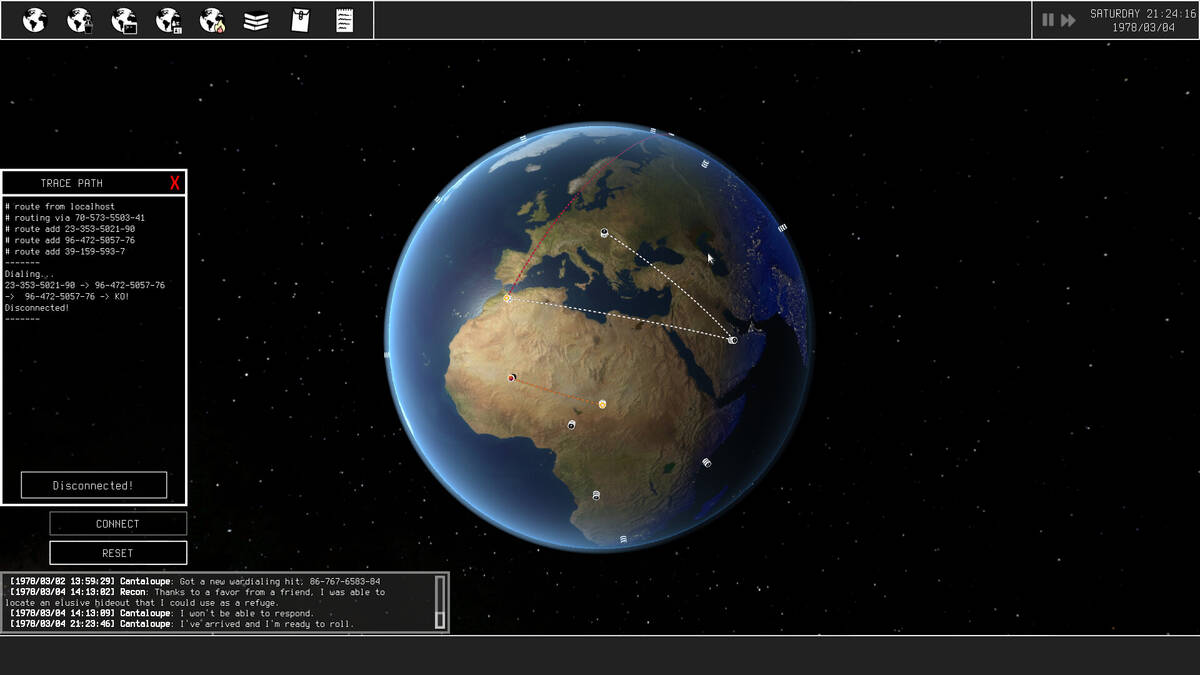Select the white node on the Arabian Peninsula
1200x675 pixels.
[733, 341]
